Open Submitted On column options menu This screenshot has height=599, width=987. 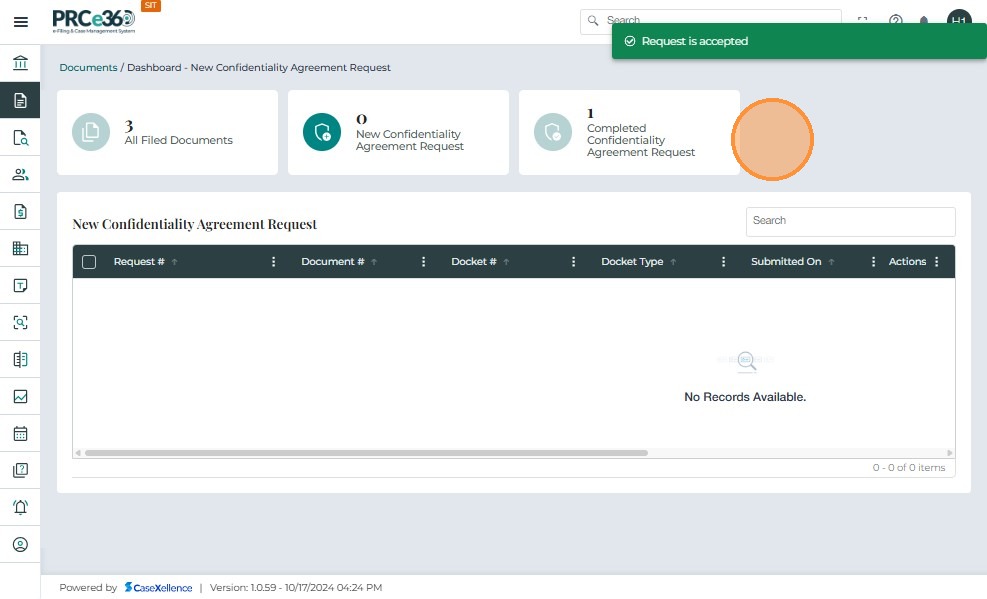pyautogui.click(x=873, y=262)
